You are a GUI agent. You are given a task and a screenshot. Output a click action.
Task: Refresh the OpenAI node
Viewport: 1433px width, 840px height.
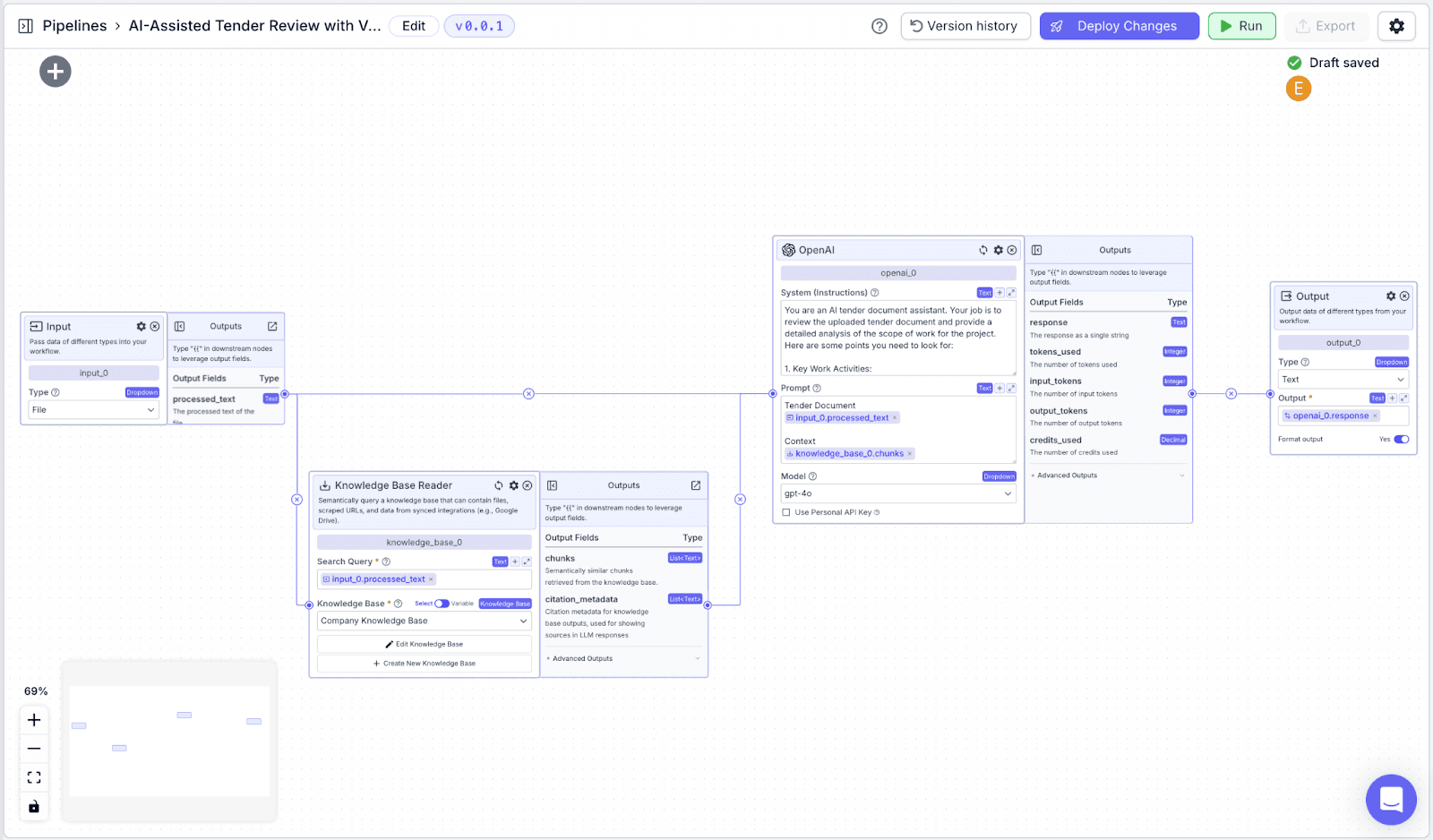(983, 251)
